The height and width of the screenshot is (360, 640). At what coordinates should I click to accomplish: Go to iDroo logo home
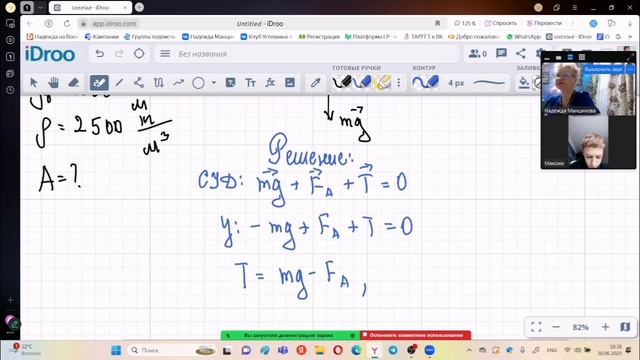coord(50,54)
